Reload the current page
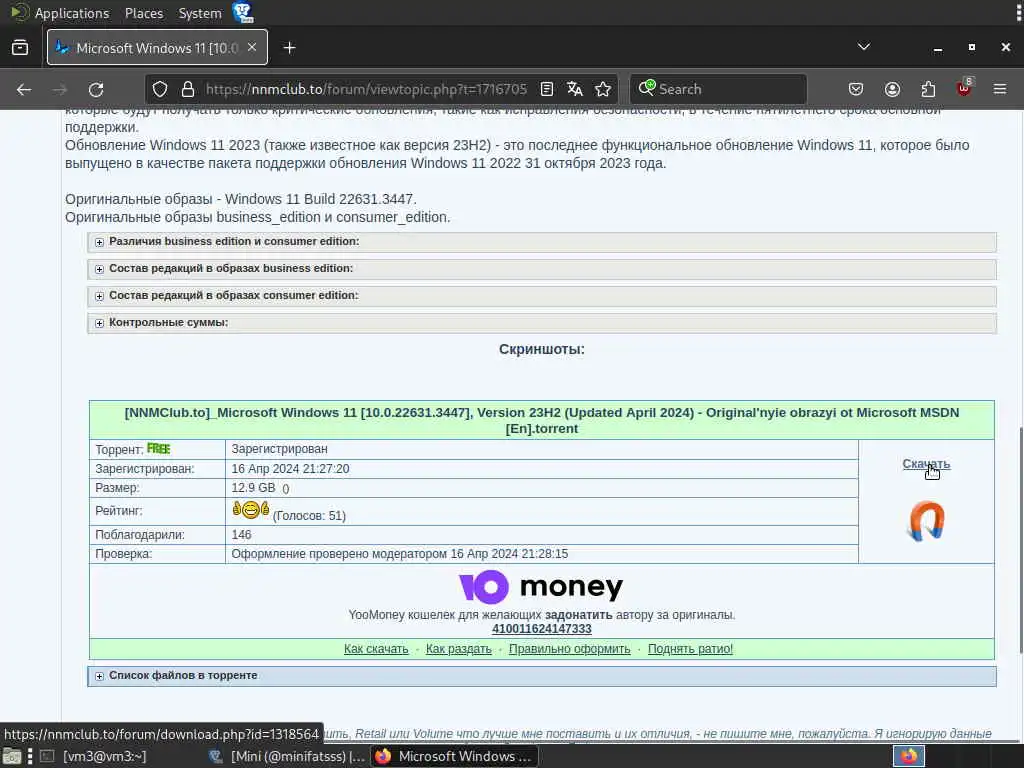 [x=96, y=89]
